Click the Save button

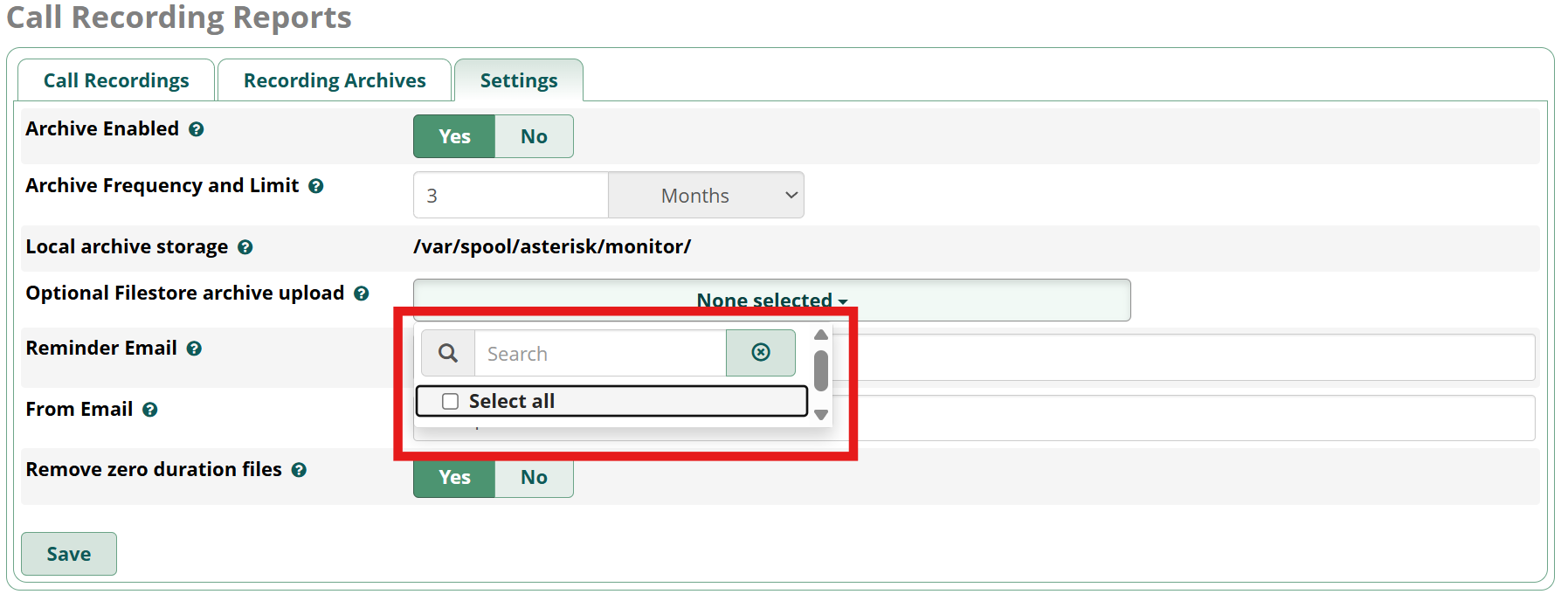(69, 554)
